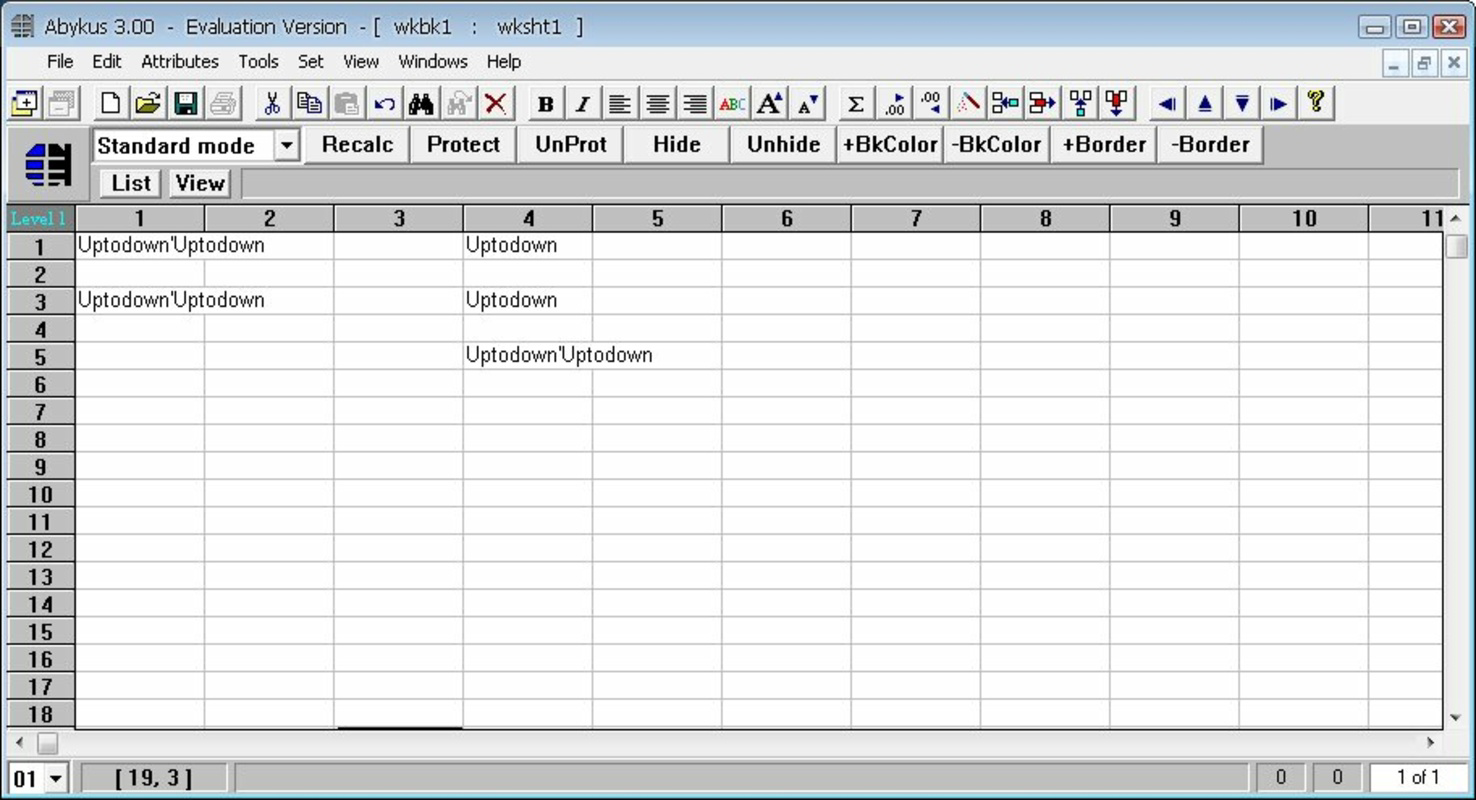Viewport: 1476px width, 800px height.
Task: Click the Abykus logo icon
Action: coord(48,164)
